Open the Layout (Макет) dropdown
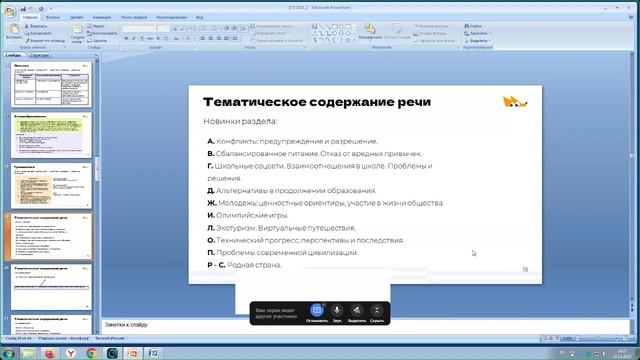 pyautogui.click(x=97, y=26)
